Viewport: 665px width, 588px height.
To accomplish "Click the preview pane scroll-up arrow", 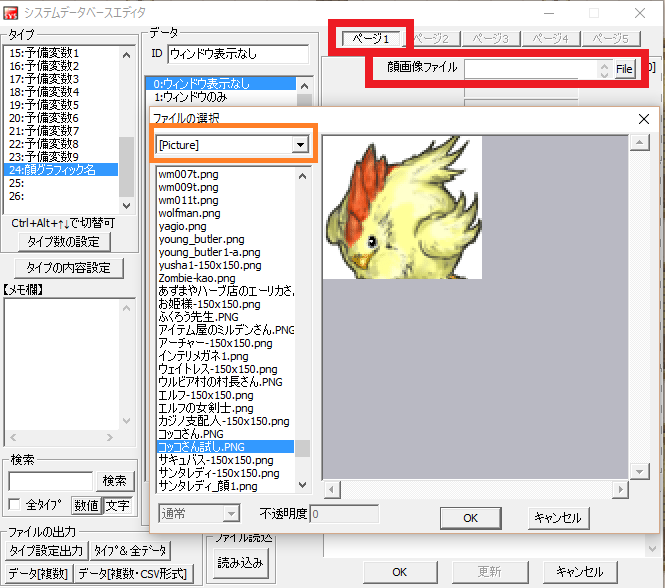I will point(640,143).
